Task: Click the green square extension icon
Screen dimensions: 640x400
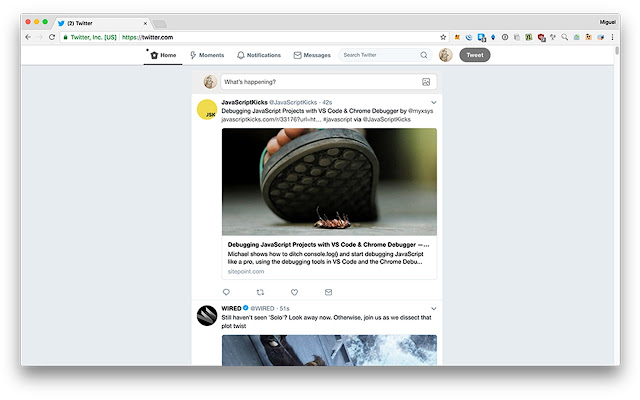Action: 529,37
